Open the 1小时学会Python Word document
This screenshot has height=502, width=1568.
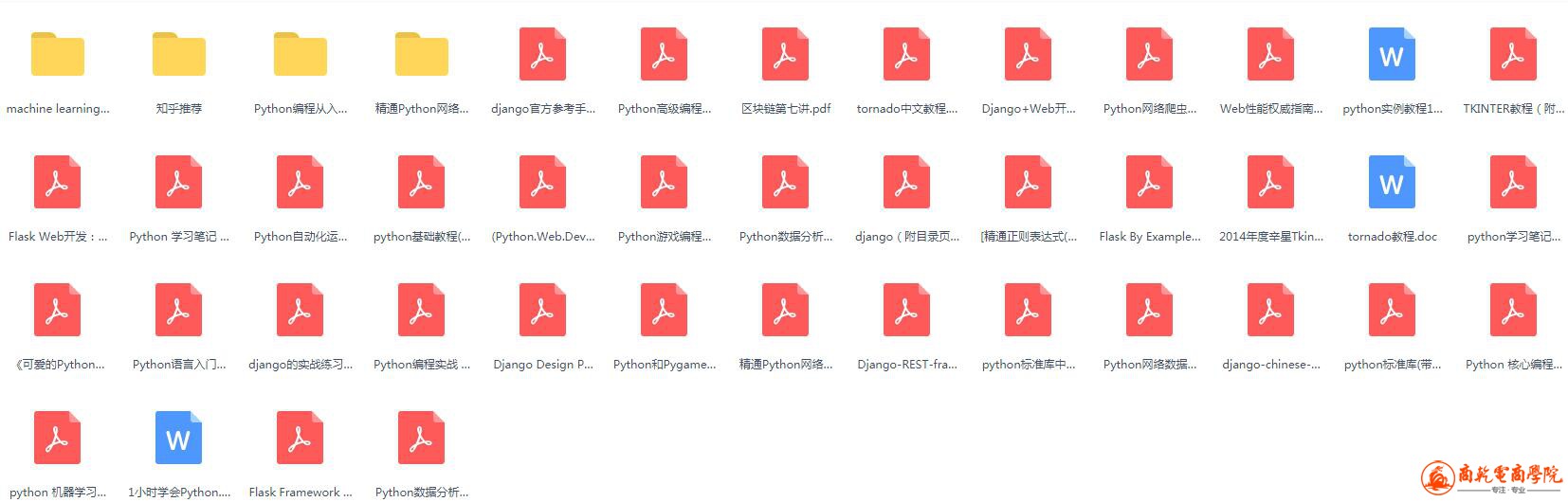pyautogui.click(x=178, y=439)
